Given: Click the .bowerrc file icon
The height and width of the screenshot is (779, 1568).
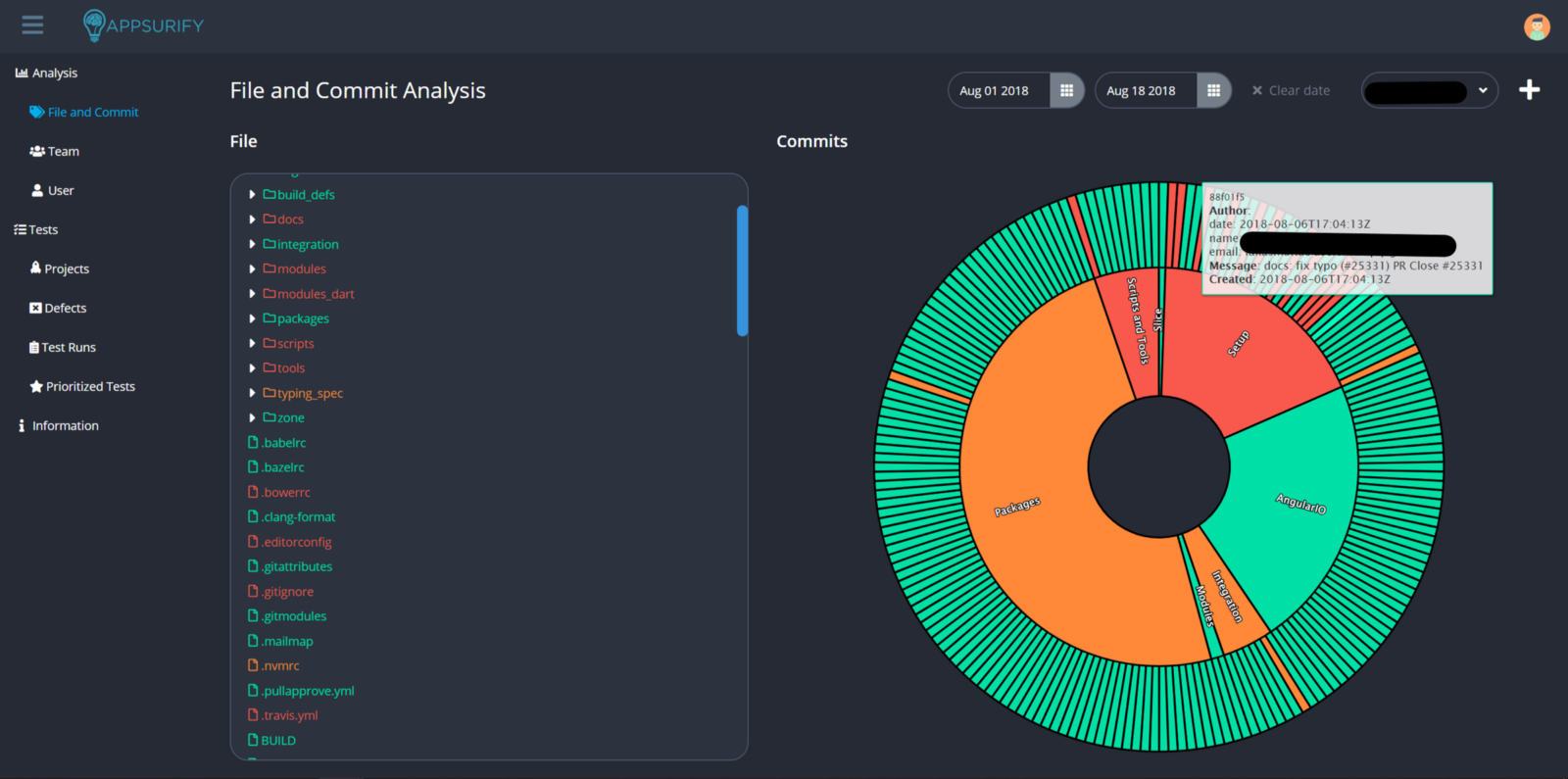Looking at the screenshot, I should click(x=253, y=492).
